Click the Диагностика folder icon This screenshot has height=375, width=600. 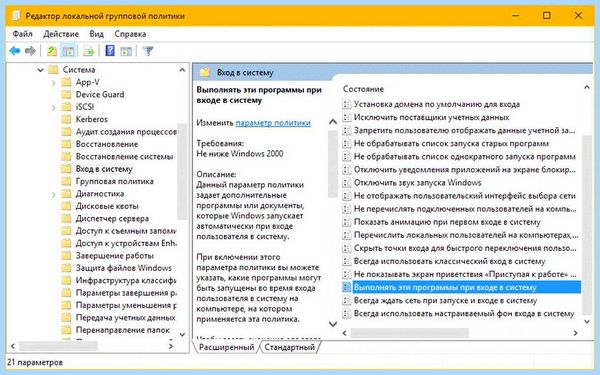66,194
